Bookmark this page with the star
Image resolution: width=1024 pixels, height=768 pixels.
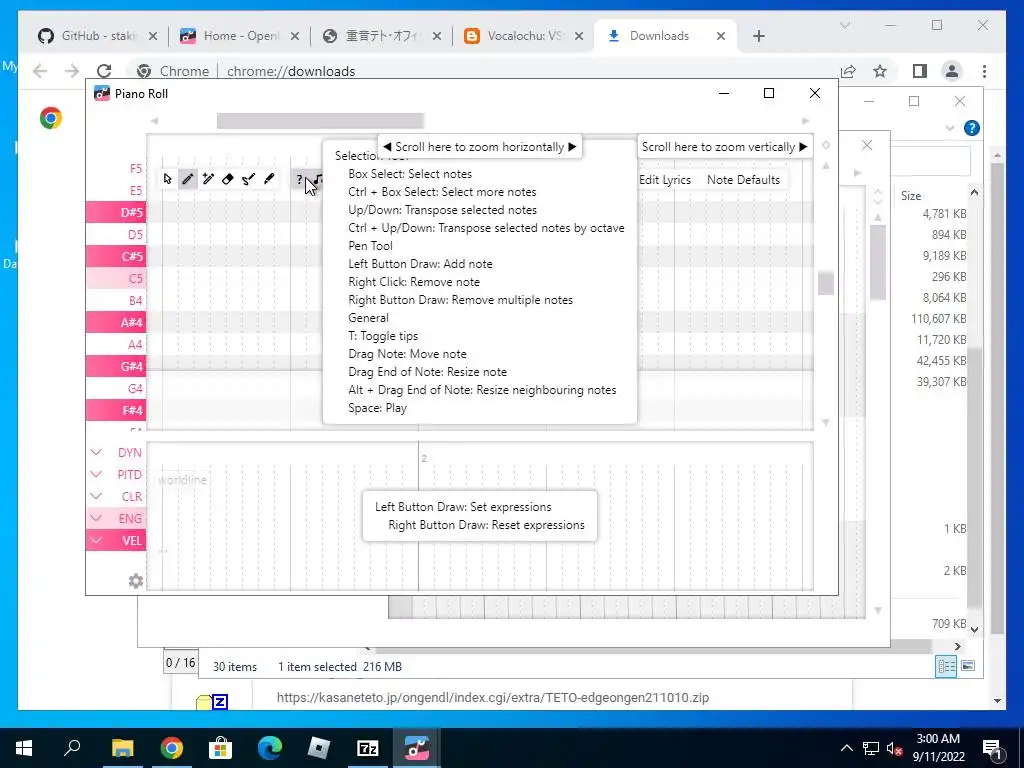880,71
